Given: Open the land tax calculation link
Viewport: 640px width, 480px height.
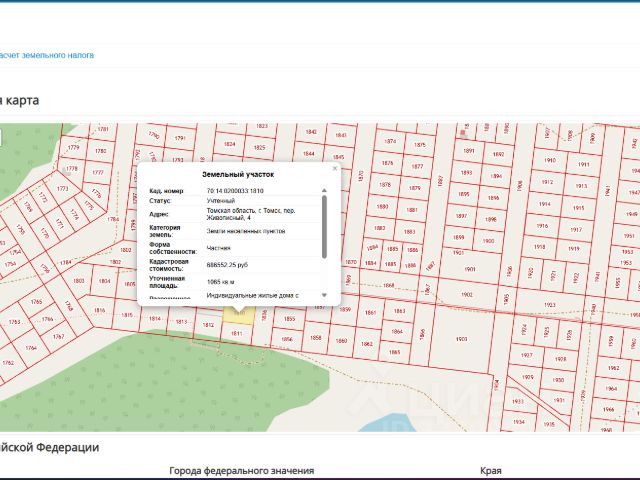Looking at the screenshot, I should (47, 55).
